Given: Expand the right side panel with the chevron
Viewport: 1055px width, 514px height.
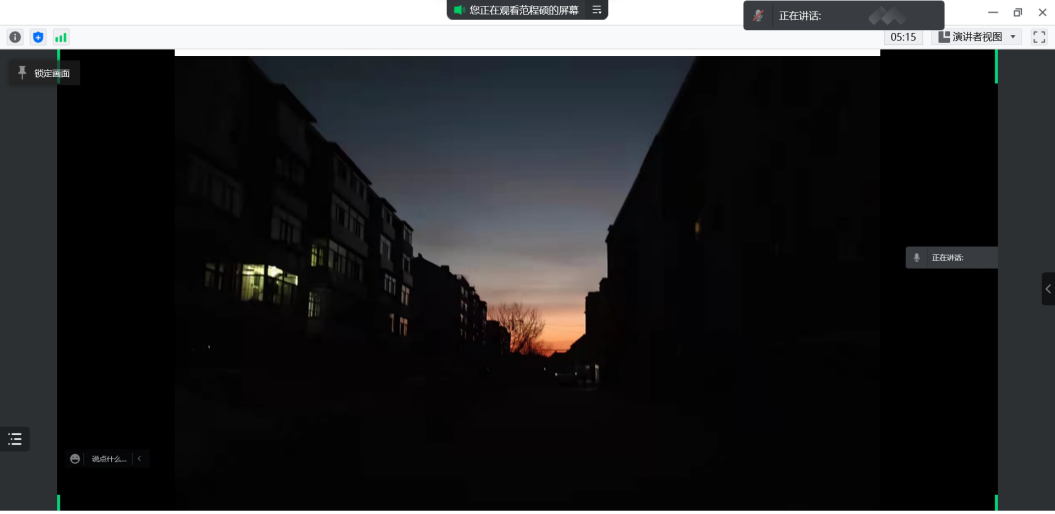Looking at the screenshot, I should click(1048, 289).
